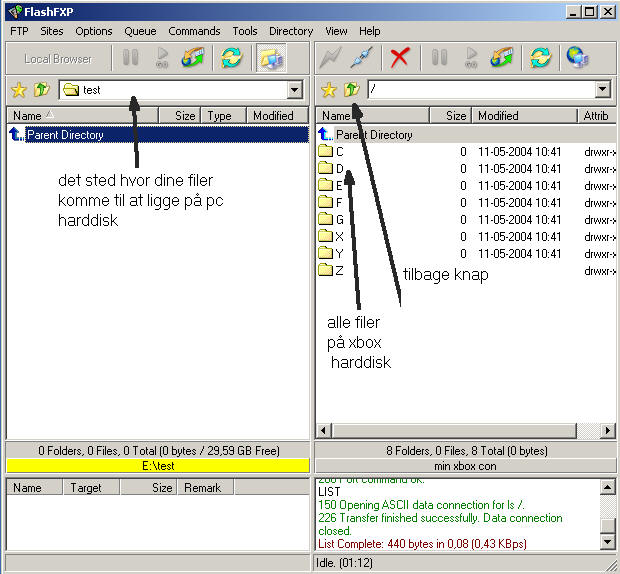The image size is (620, 574).
Task: Open the Queue menu
Action: point(140,31)
